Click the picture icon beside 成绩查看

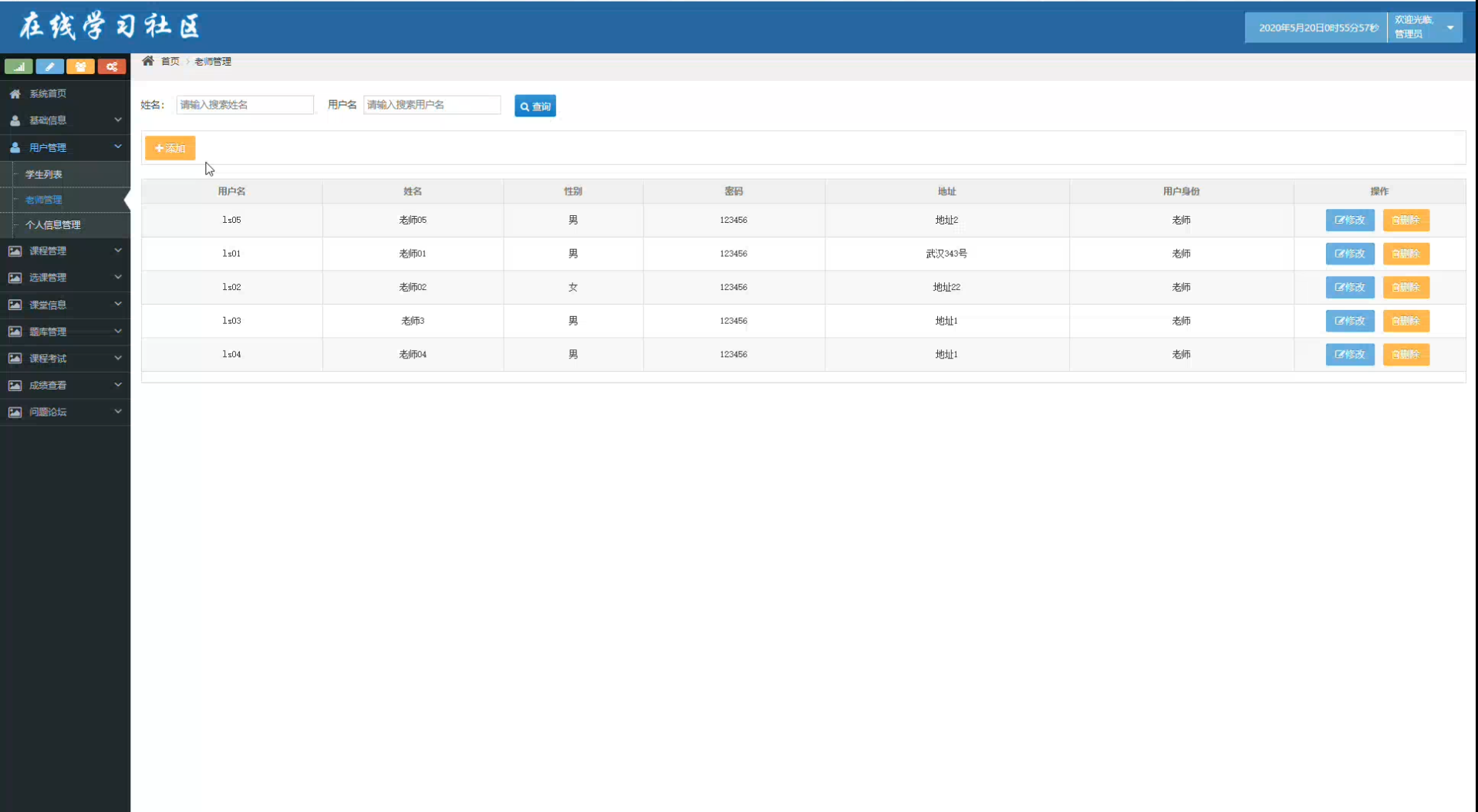15,386
